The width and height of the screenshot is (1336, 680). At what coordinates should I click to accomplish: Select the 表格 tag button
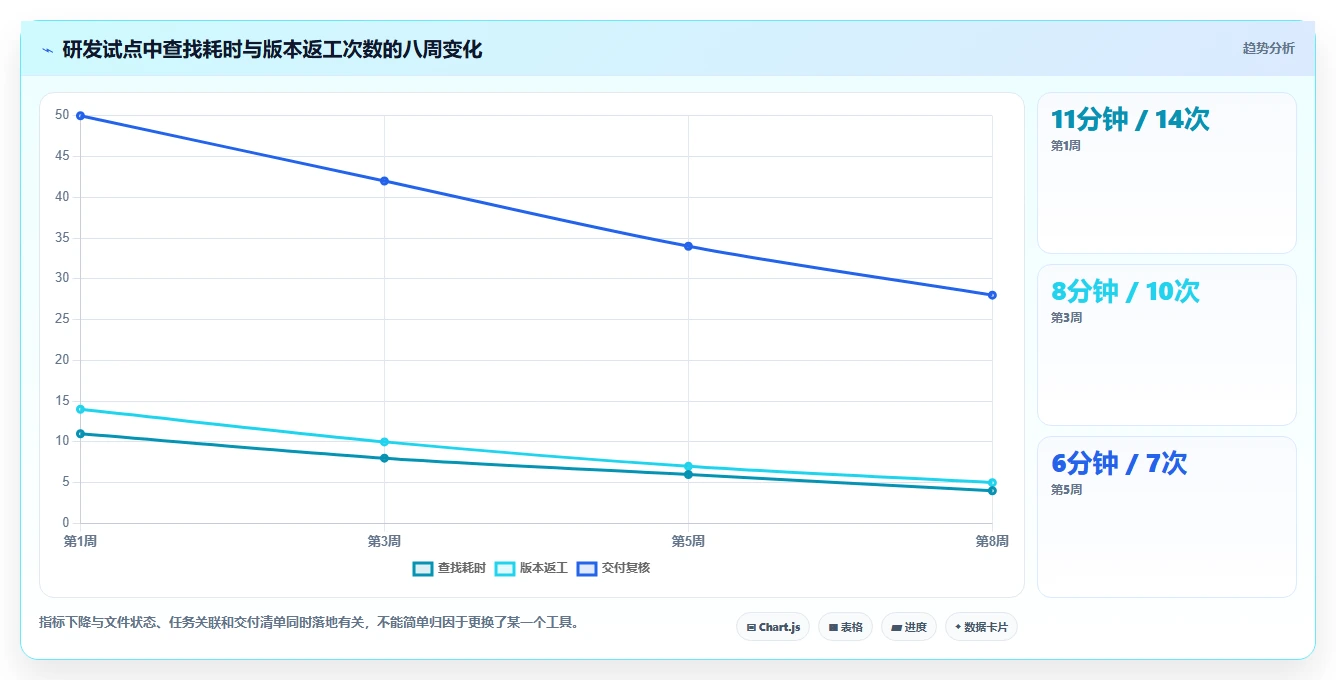(845, 627)
